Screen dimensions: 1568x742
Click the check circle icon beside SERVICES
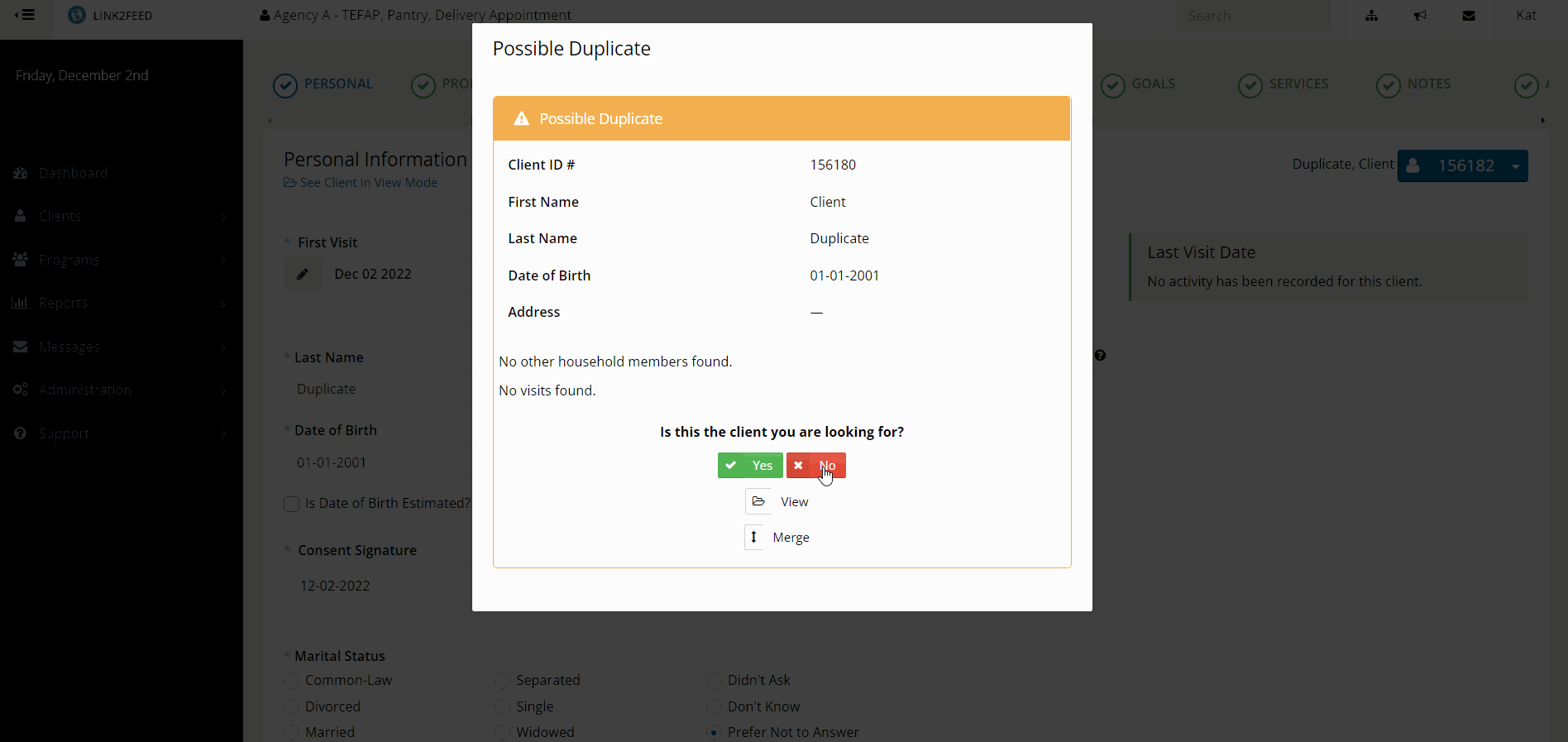(x=1250, y=86)
